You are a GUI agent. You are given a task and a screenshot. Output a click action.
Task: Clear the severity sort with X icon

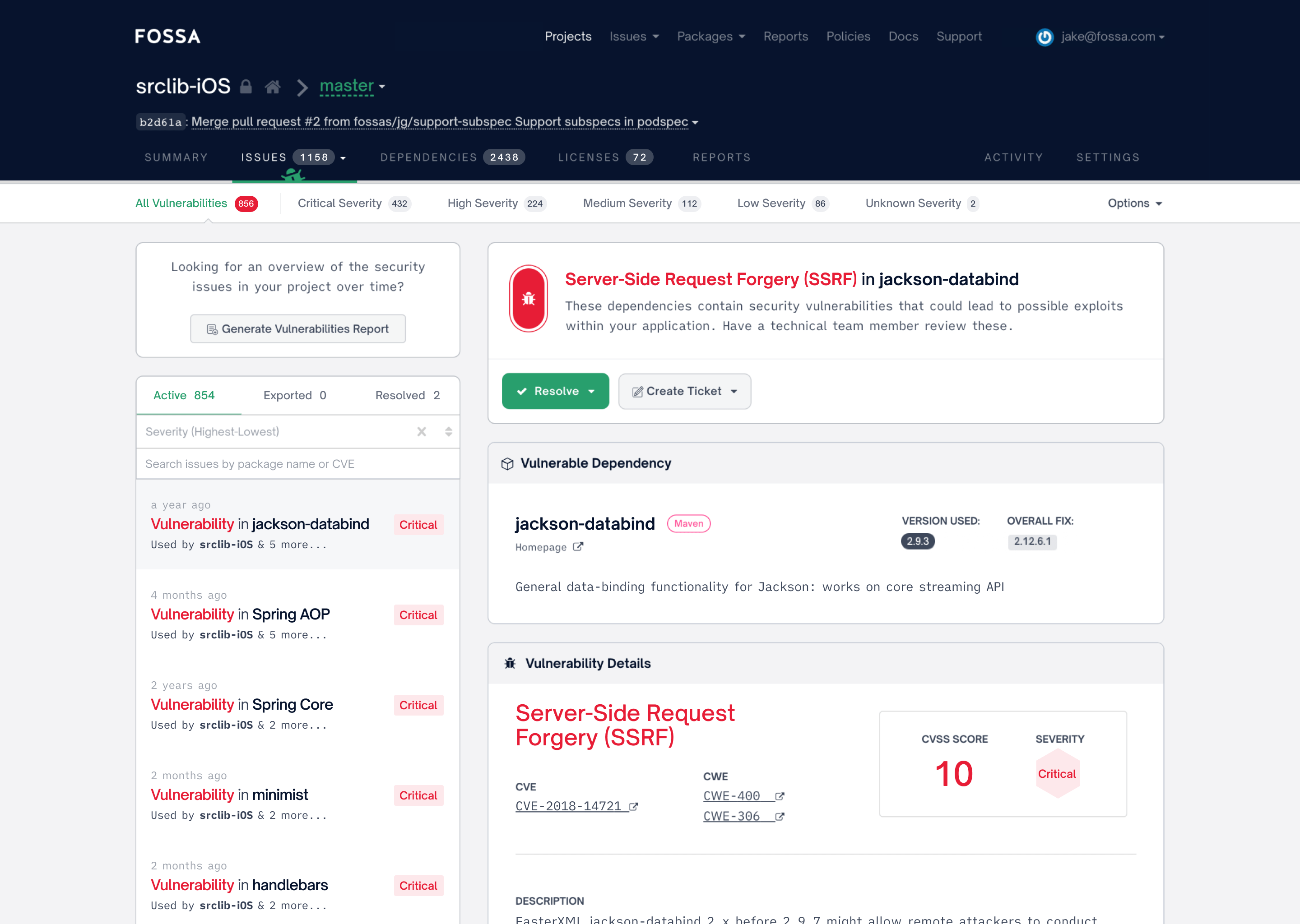pos(422,432)
